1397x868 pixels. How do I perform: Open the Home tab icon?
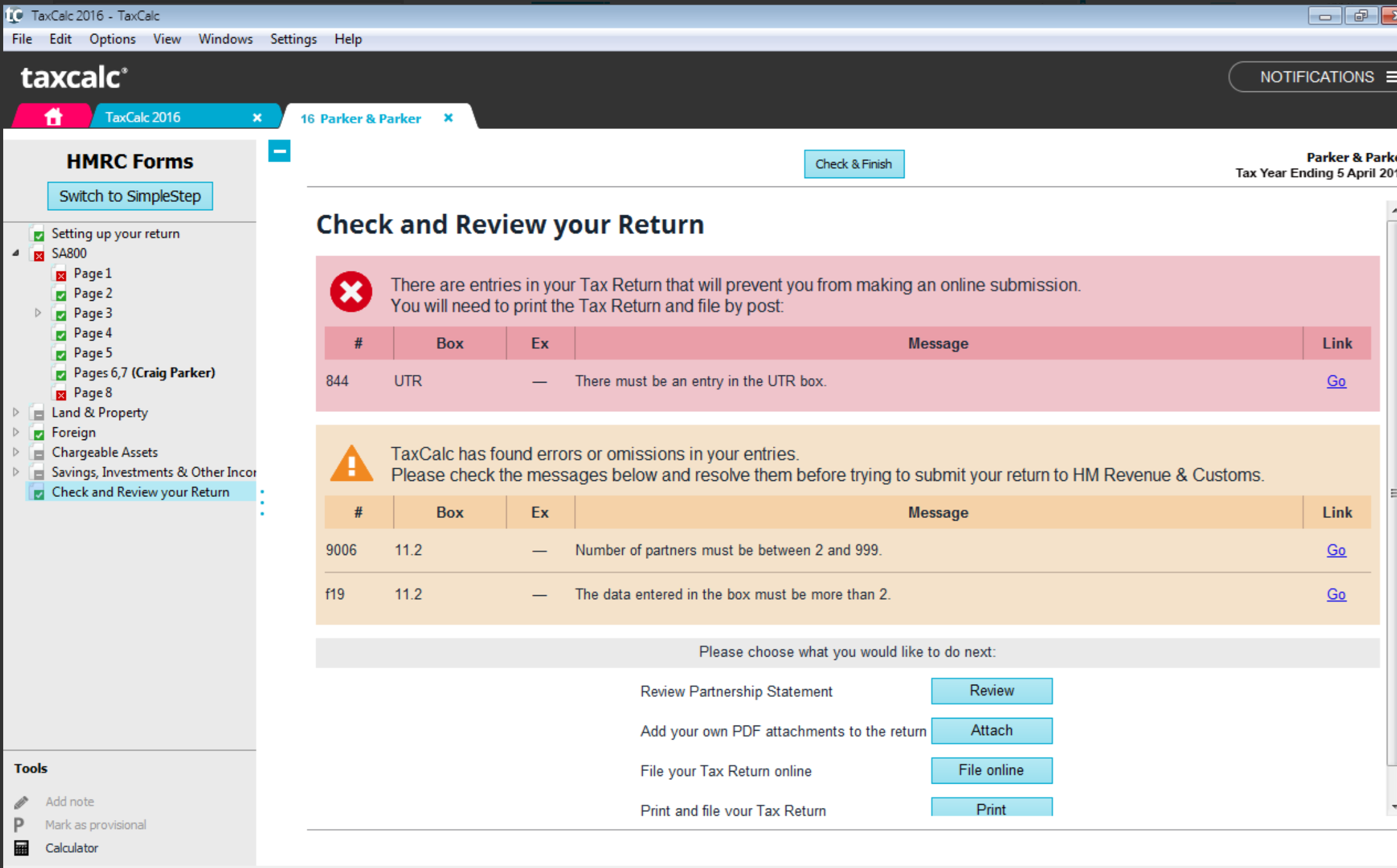tap(53, 117)
